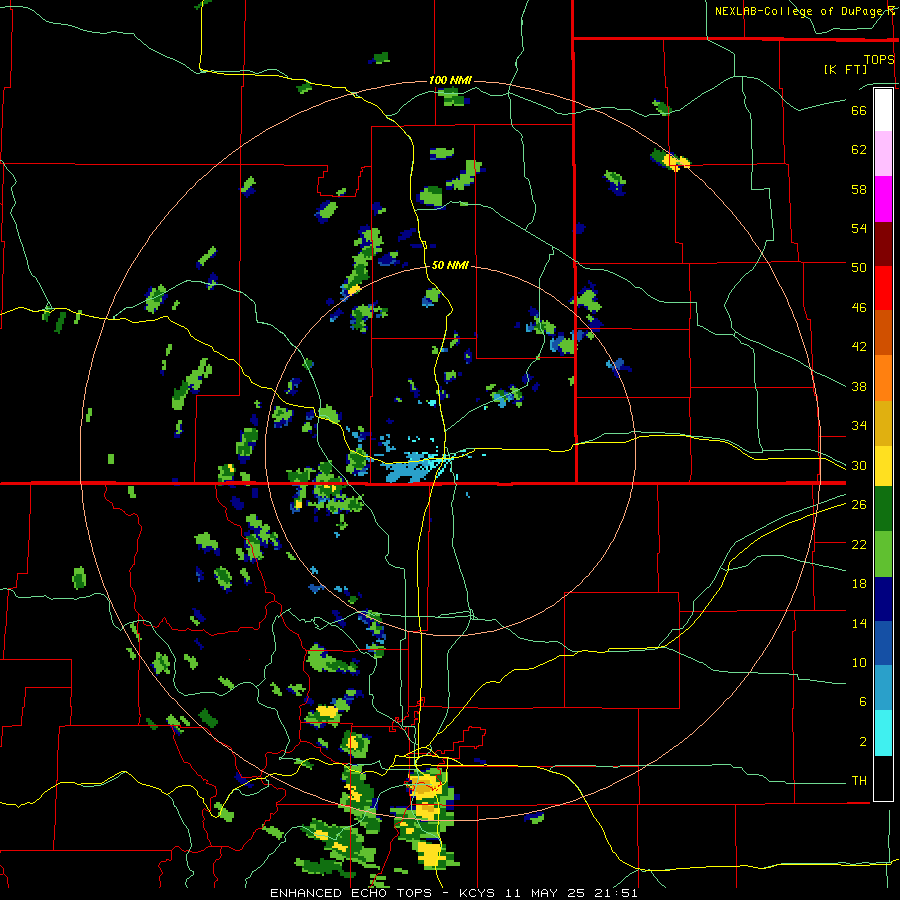This screenshot has width=900, height=900.
Task: Pick the gold swatch on the scale
Action: coord(883,423)
